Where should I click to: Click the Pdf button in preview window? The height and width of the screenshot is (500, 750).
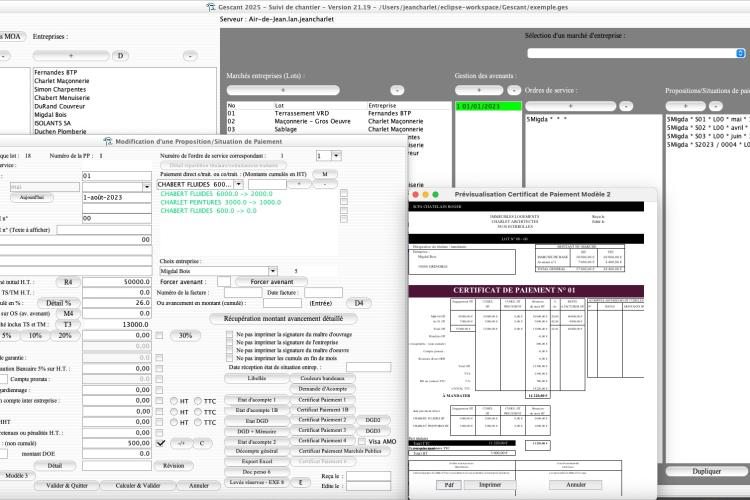(449, 485)
